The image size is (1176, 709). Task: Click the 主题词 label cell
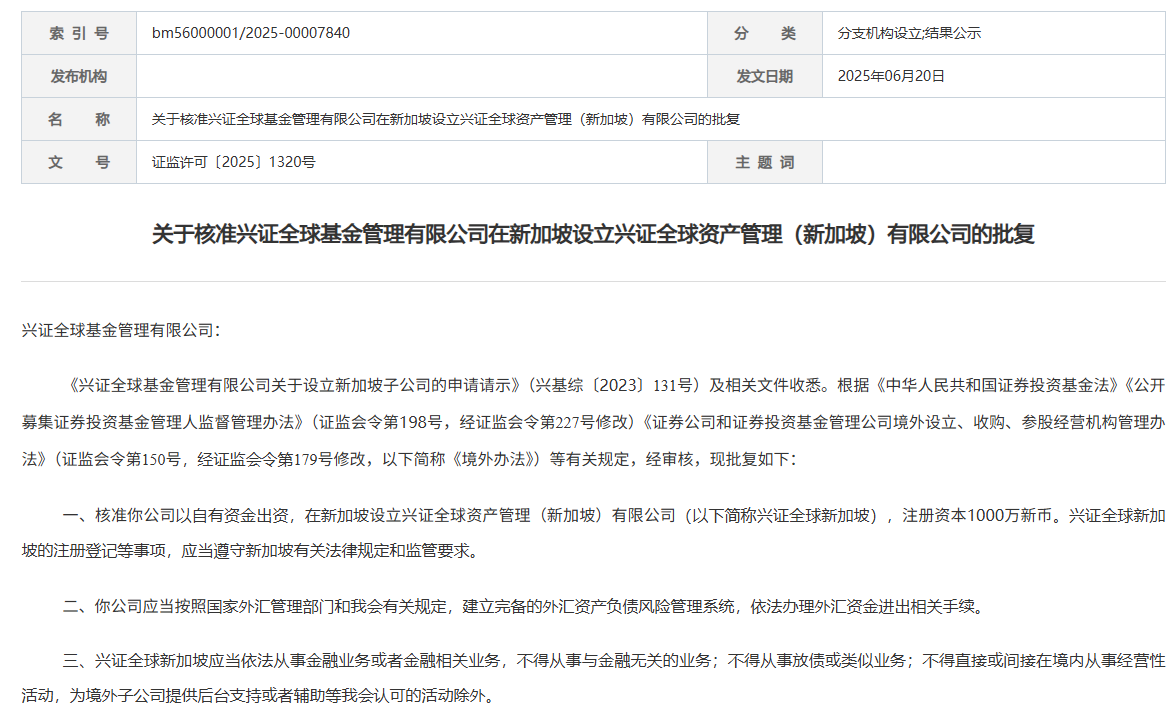764,162
